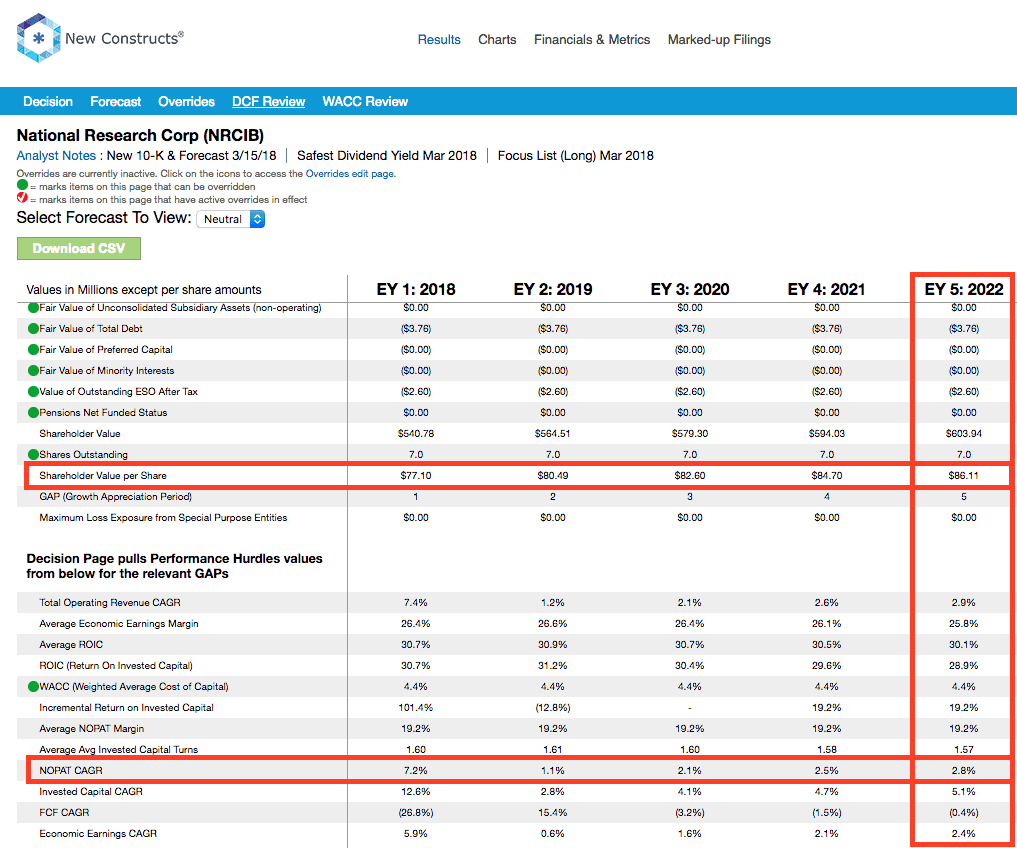Click the FCF CAGR row label
Image resolution: width=1017 pixels, height=848 pixels.
click(x=64, y=812)
